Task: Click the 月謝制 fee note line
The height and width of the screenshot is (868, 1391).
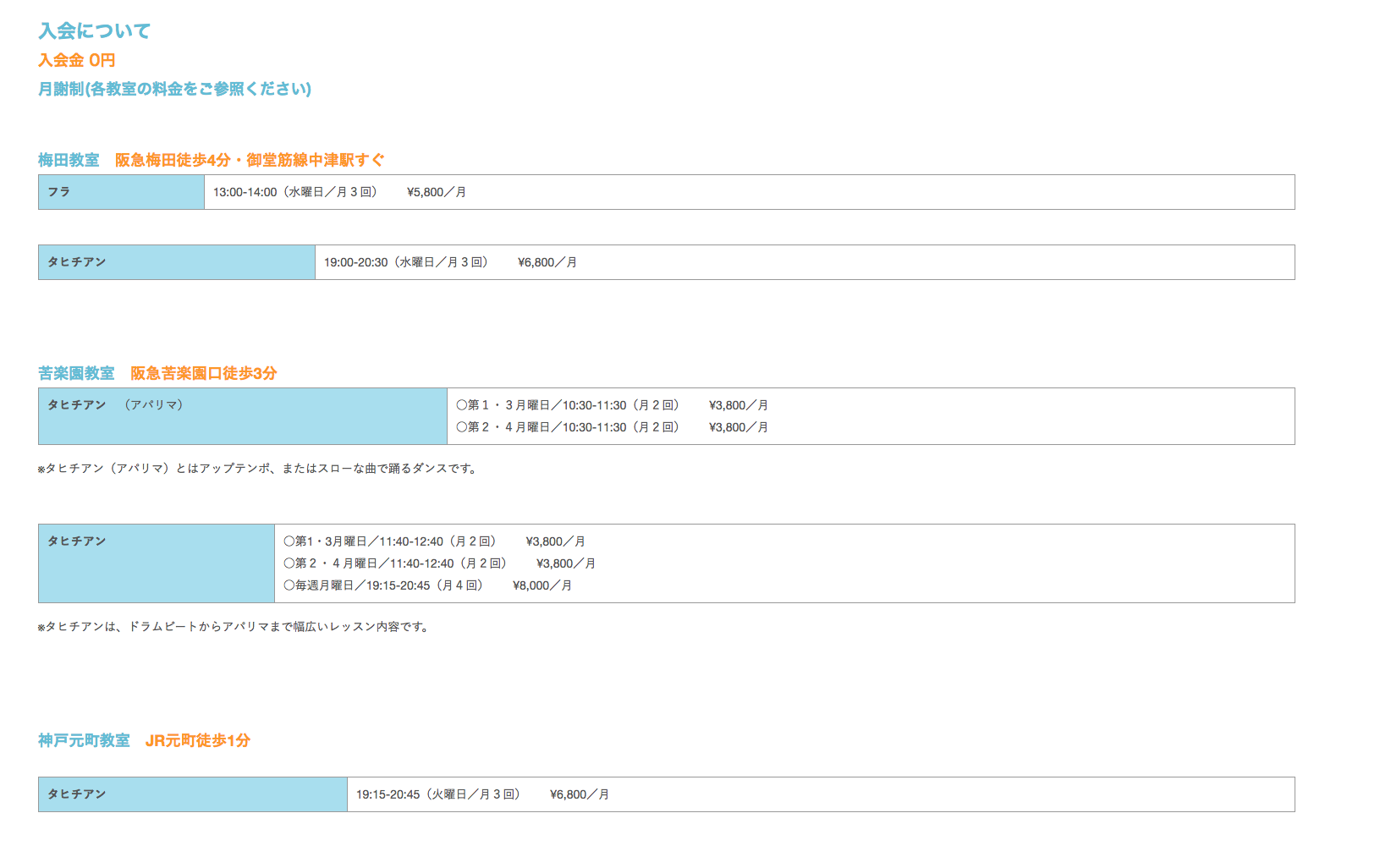Action: [x=174, y=89]
